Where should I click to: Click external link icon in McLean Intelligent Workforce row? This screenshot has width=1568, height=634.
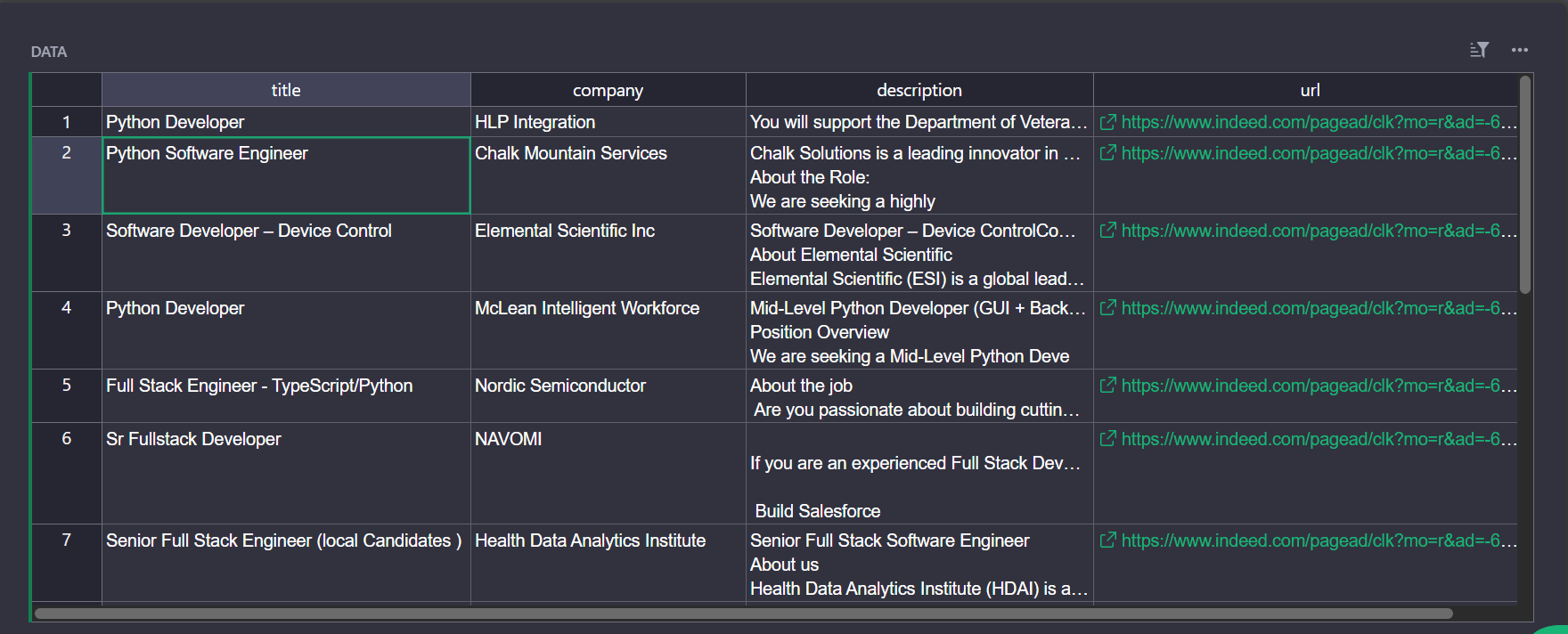[x=1107, y=308]
